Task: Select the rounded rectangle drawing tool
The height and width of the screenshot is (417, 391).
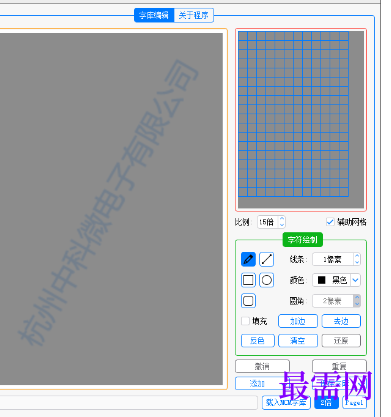Action: (248, 301)
